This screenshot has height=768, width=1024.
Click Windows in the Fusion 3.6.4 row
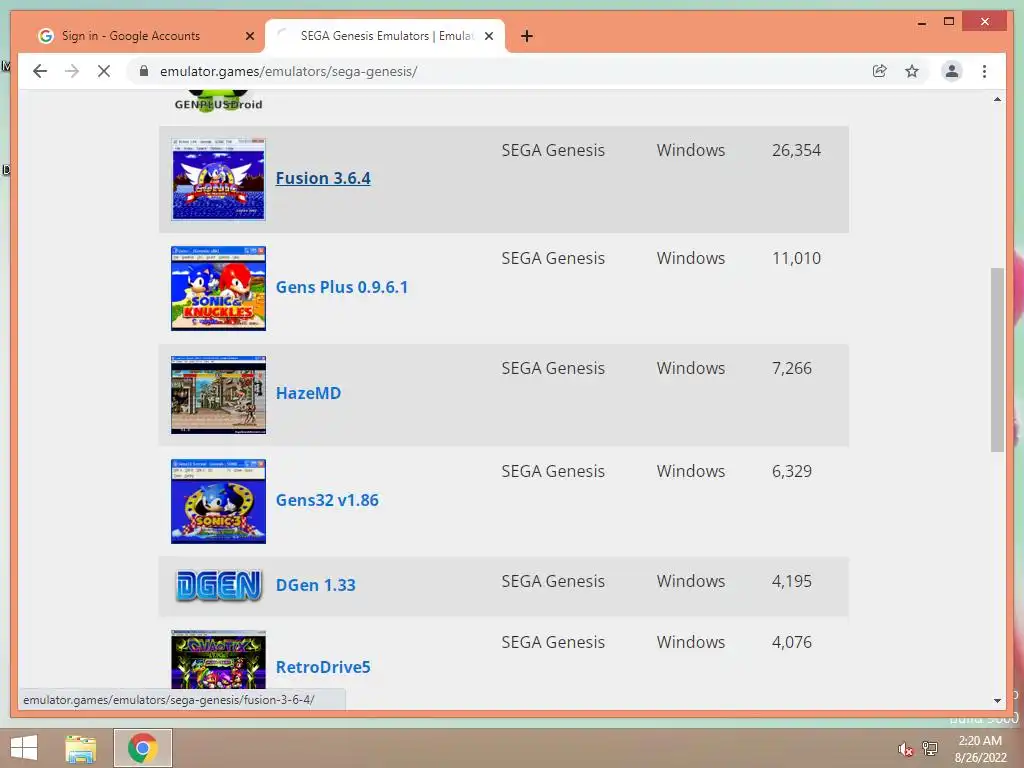[x=691, y=150]
